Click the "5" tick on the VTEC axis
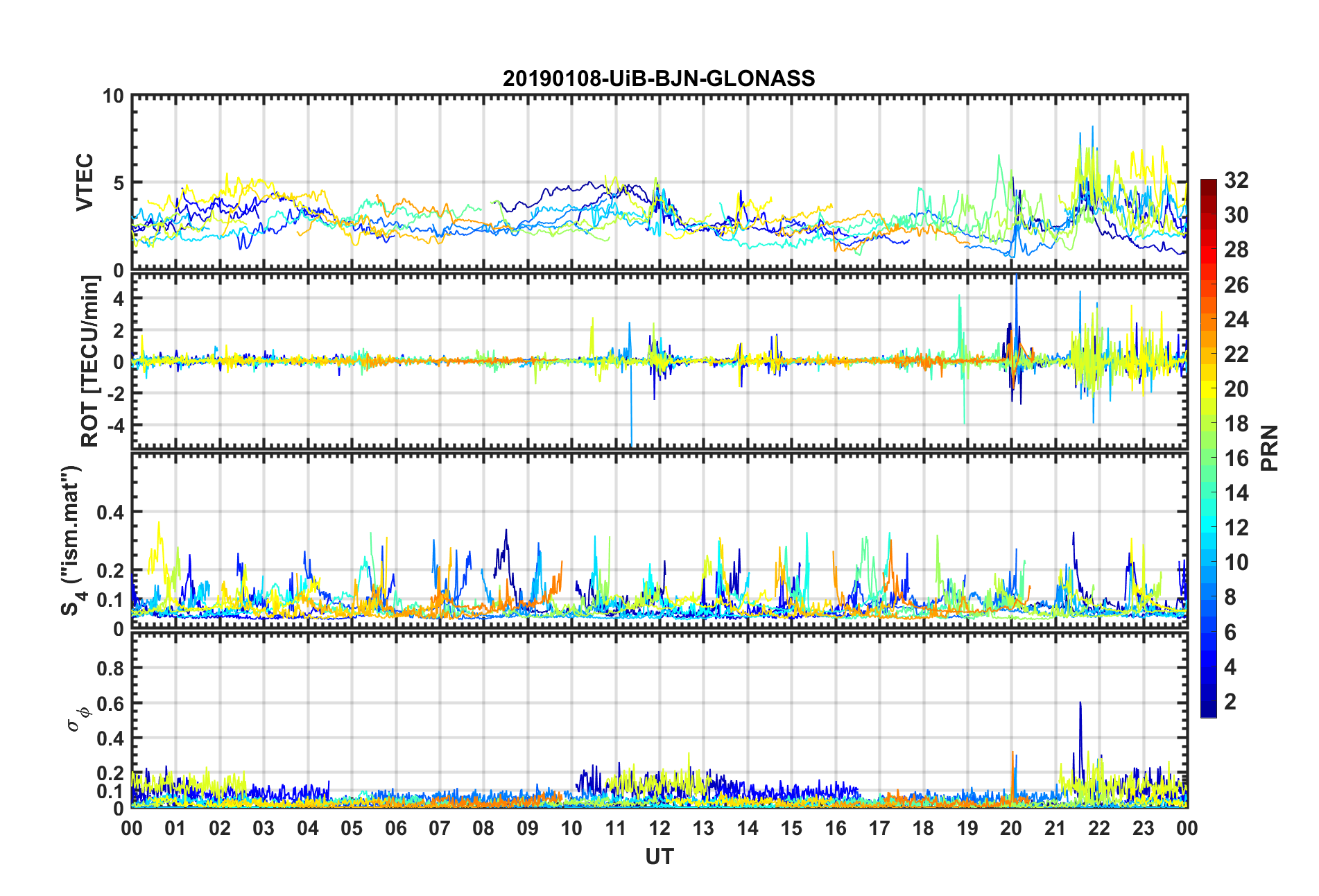This screenshot has height=896, width=1319. (119, 183)
